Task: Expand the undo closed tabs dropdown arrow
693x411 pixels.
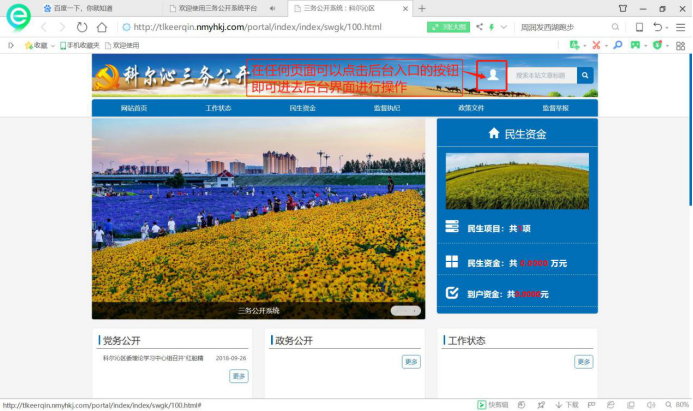Action: click(x=667, y=27)
